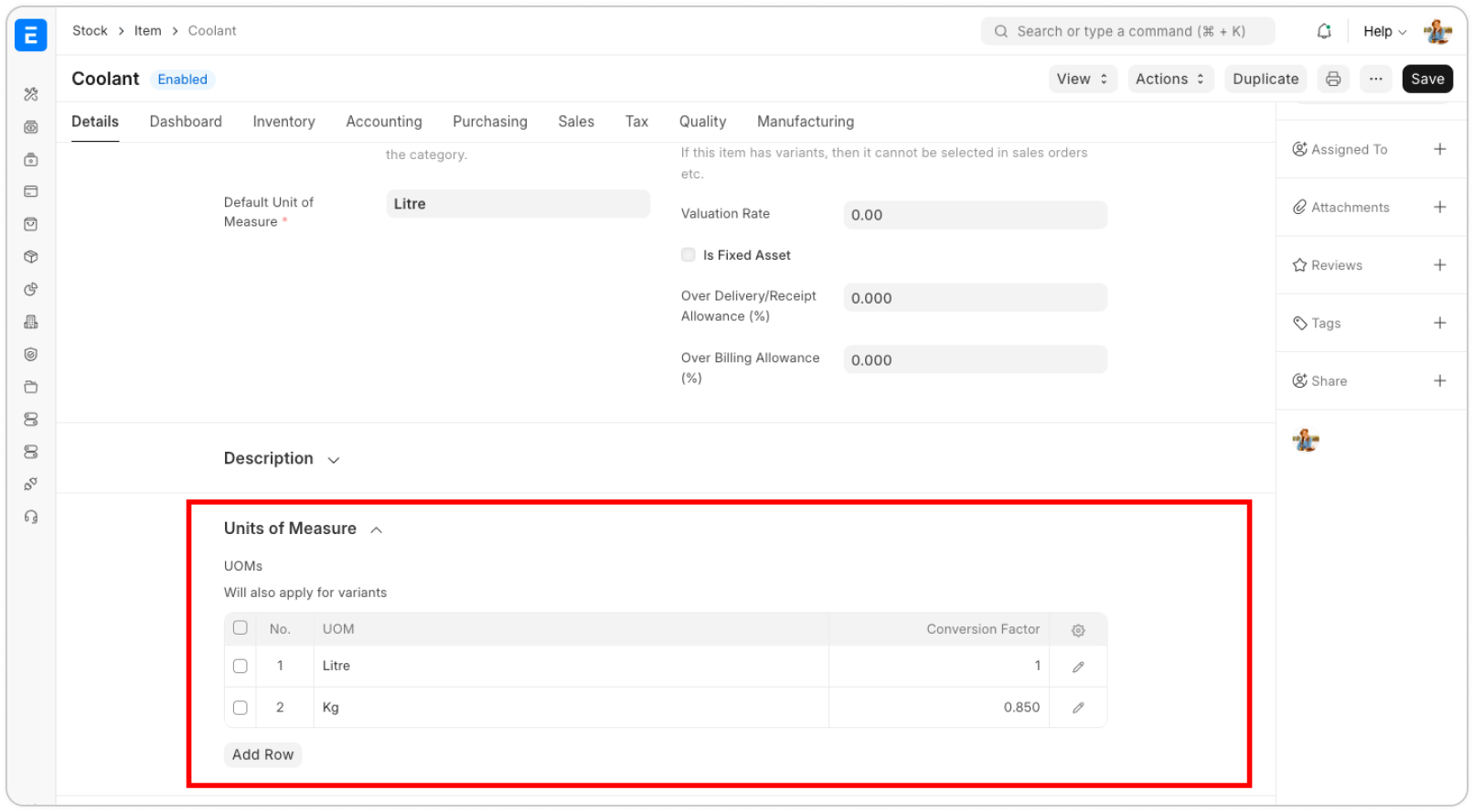
Task: Open the notifications bell
Action: tap(1323, 31)
